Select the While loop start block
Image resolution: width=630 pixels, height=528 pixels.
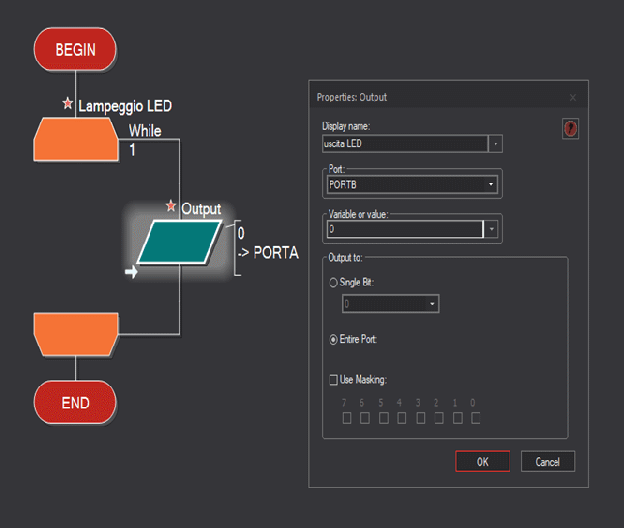(x=76, y=139)
